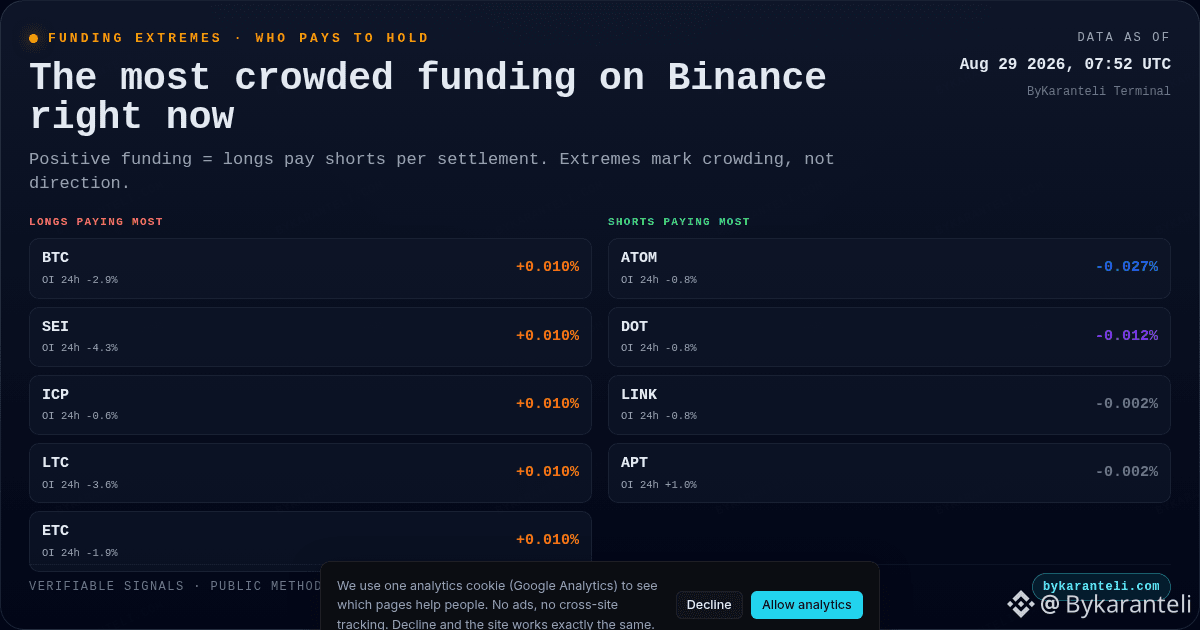The image size is (1200, 630).
Task: Click the DOT ticker name
Action: [x=634, y=327]
